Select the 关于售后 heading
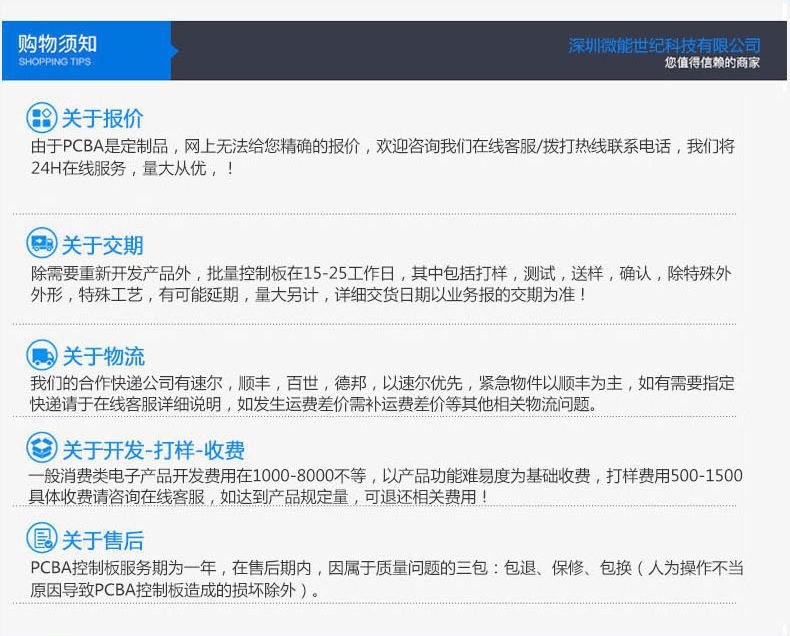The height and width of the screenshot is (636, 790). coord(102,541)
